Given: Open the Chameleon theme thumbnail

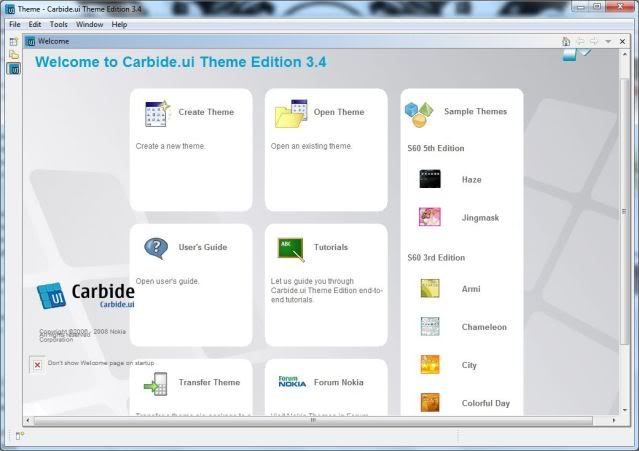Looking at the screenshot, I should click(x=430, y=326).
